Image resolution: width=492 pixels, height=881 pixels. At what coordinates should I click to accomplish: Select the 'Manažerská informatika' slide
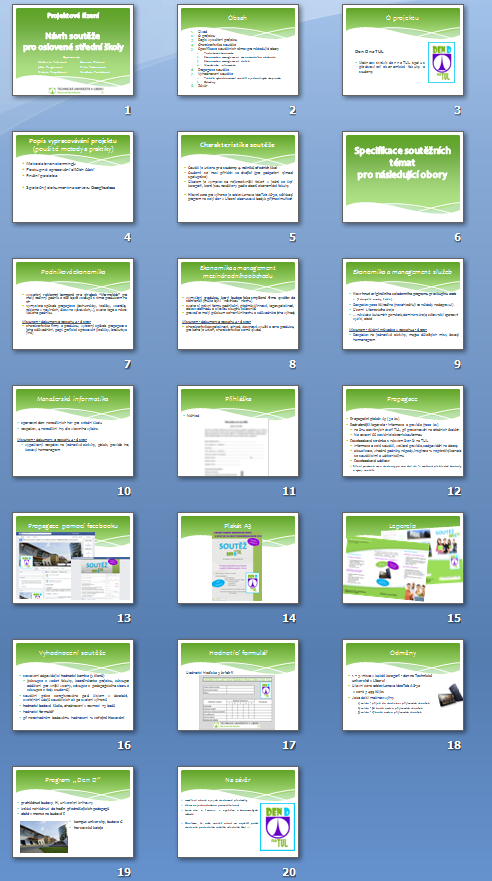click(x=73, y=431)
